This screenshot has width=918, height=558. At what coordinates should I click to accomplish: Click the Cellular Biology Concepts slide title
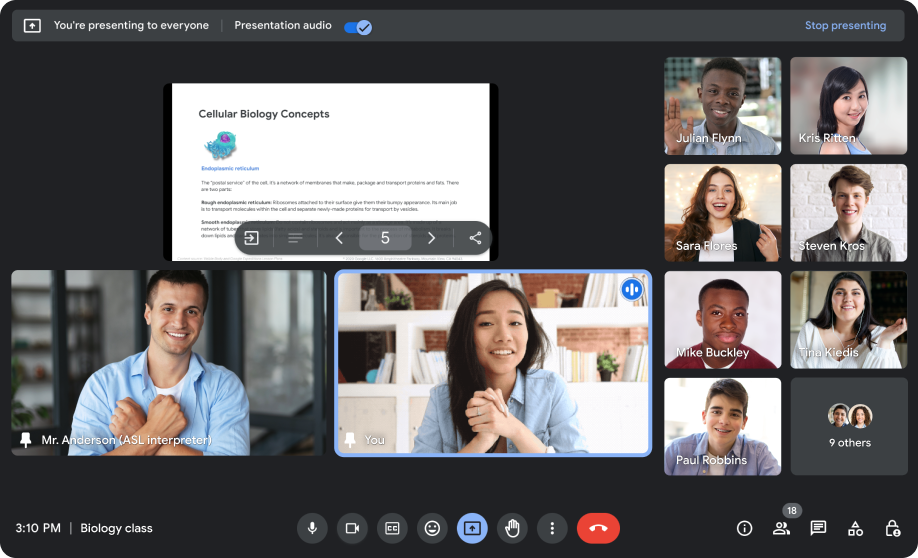264,114
